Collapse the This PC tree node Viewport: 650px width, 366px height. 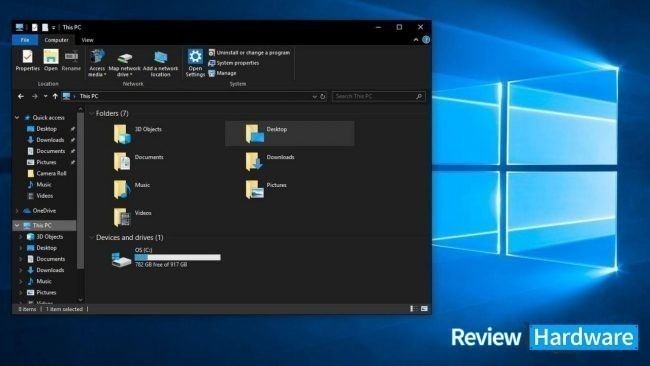pyautogui.click(x=17, y=225)
